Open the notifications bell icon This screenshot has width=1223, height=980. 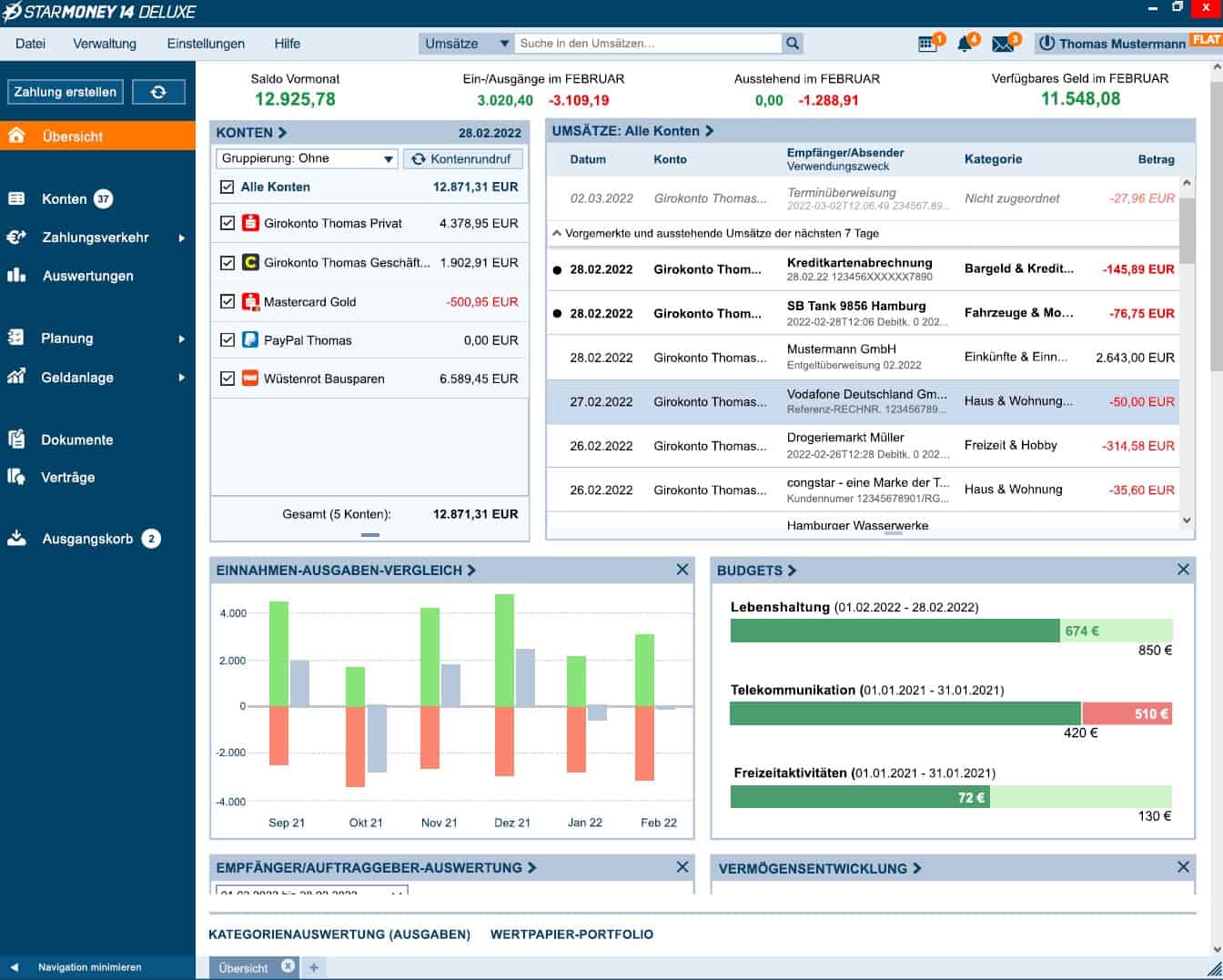click(965, 44)
